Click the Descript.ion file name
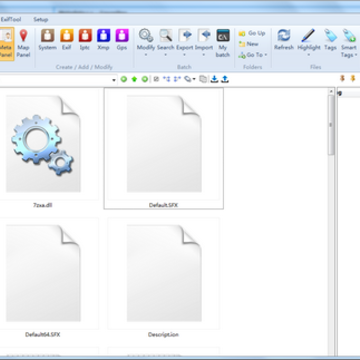The width and height of the screenshot is (360, 360). [163, 335]
